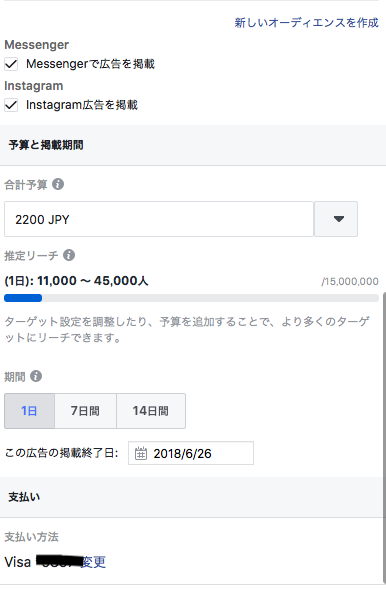Select the 1日 duration tab
The width and height of the screenshot is (386, 589).
29,411
